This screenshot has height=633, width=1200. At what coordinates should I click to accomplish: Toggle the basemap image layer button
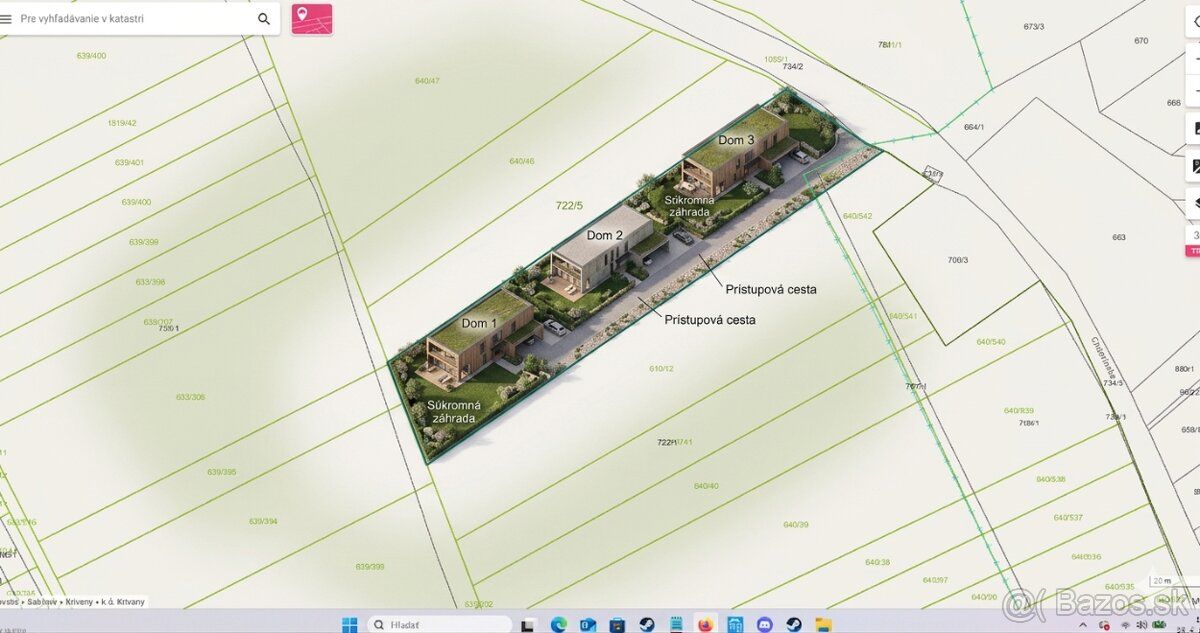(x=1195, y=128)
